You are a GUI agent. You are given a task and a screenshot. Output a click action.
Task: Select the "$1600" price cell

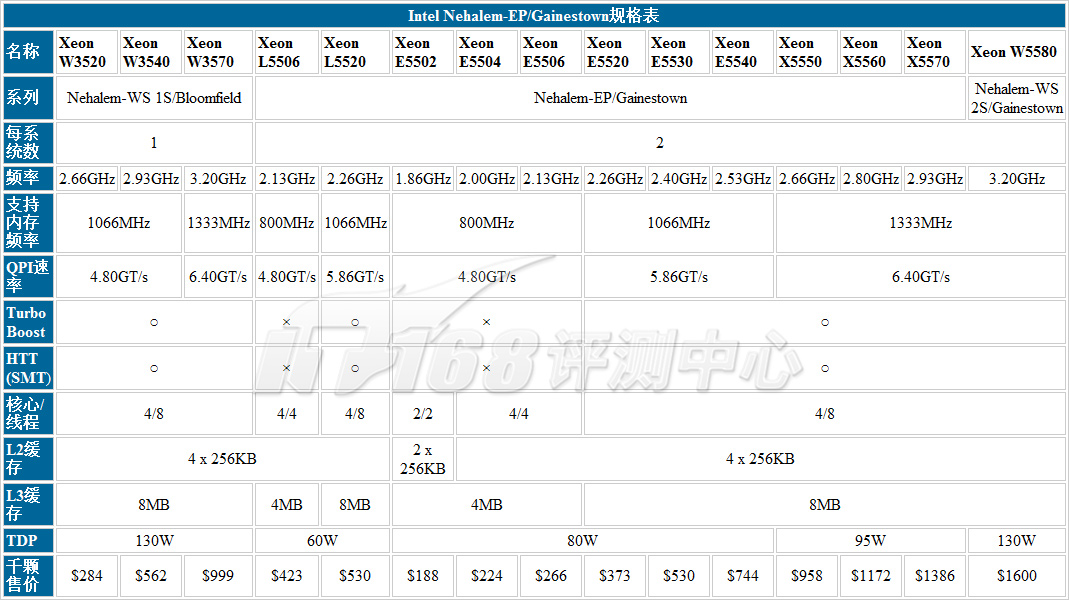(1017, 576)
